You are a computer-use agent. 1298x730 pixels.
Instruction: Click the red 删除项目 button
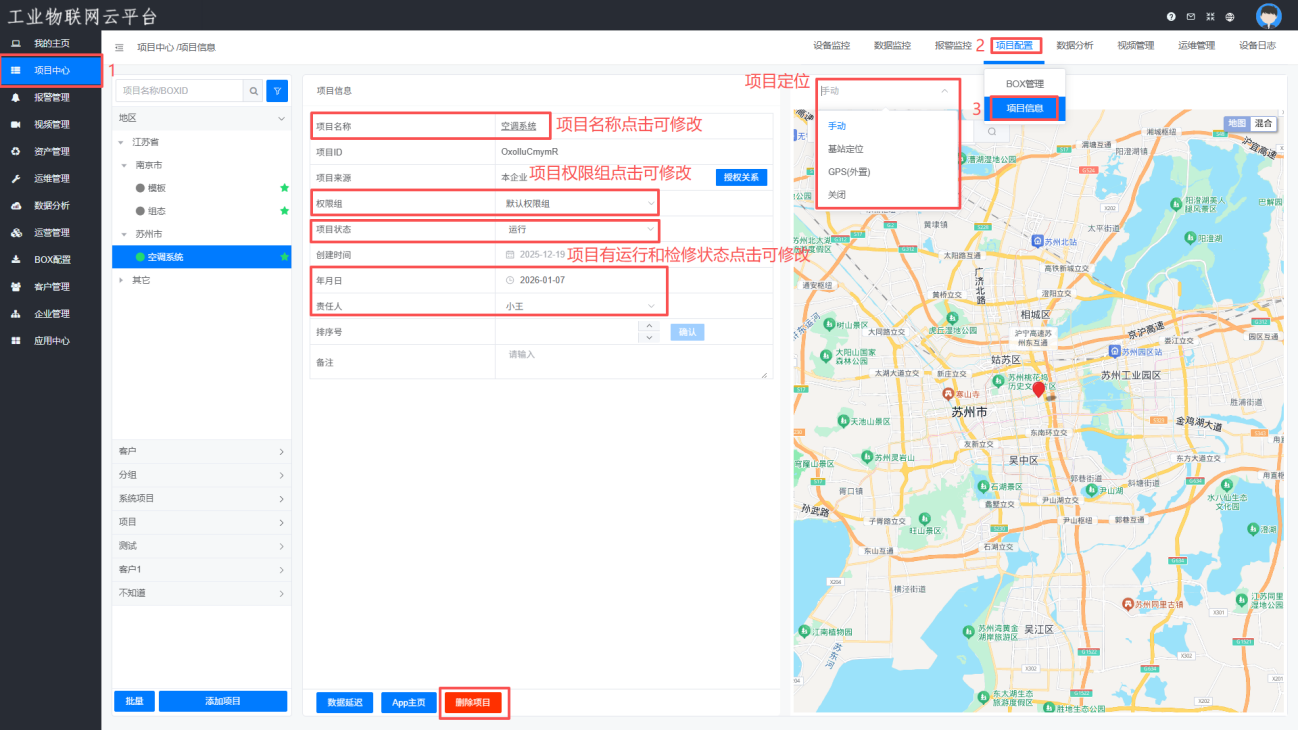pyautogui.click(x=473, y=702)
